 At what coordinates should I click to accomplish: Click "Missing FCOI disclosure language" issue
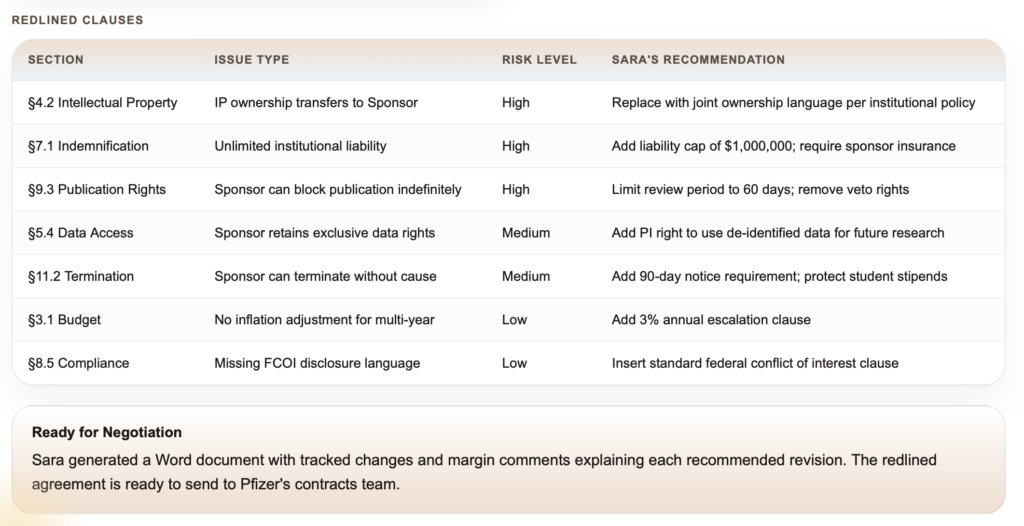pyautogui.click(x=317, y=363)
